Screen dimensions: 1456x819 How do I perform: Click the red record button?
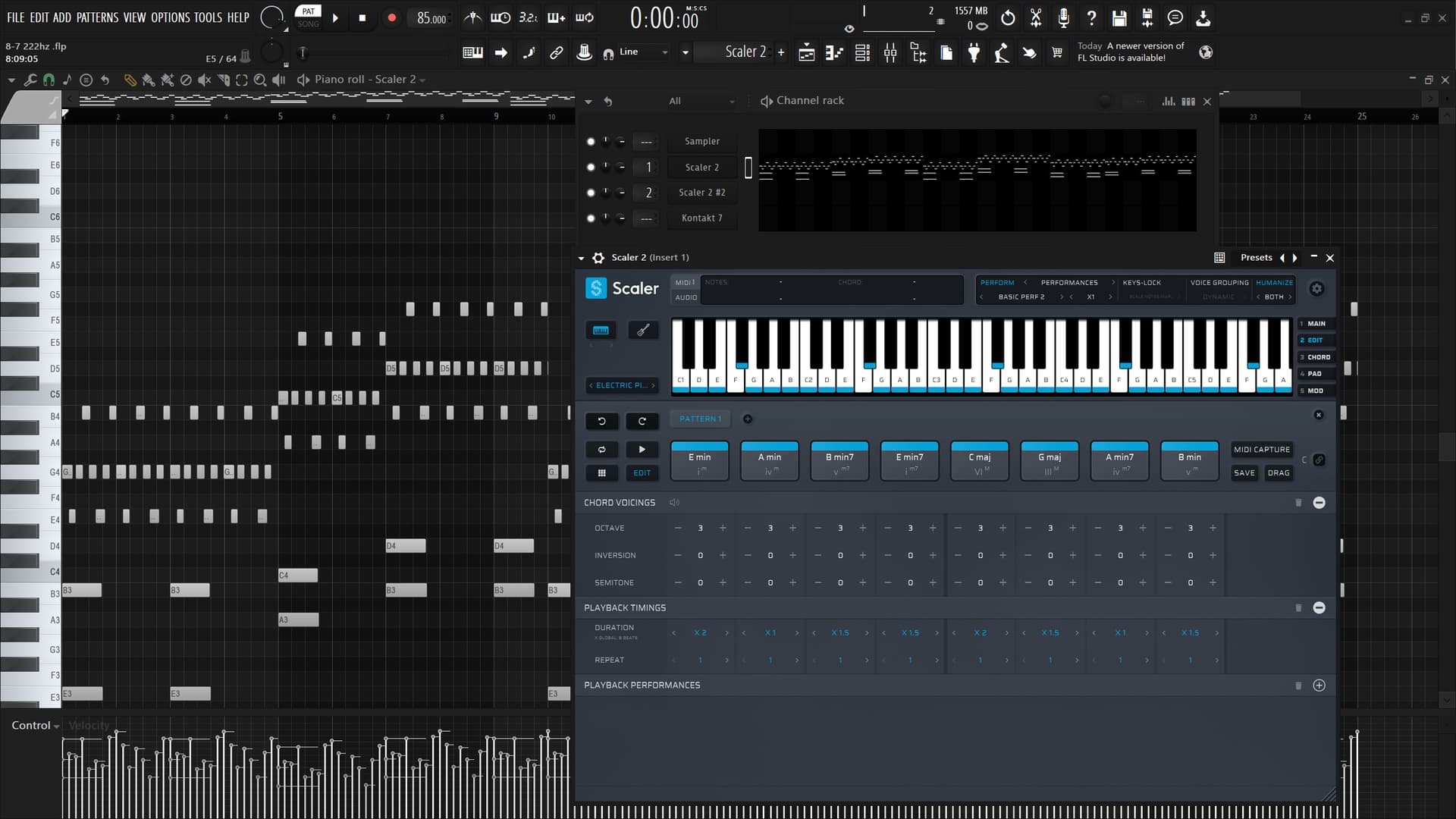point(391,18)
